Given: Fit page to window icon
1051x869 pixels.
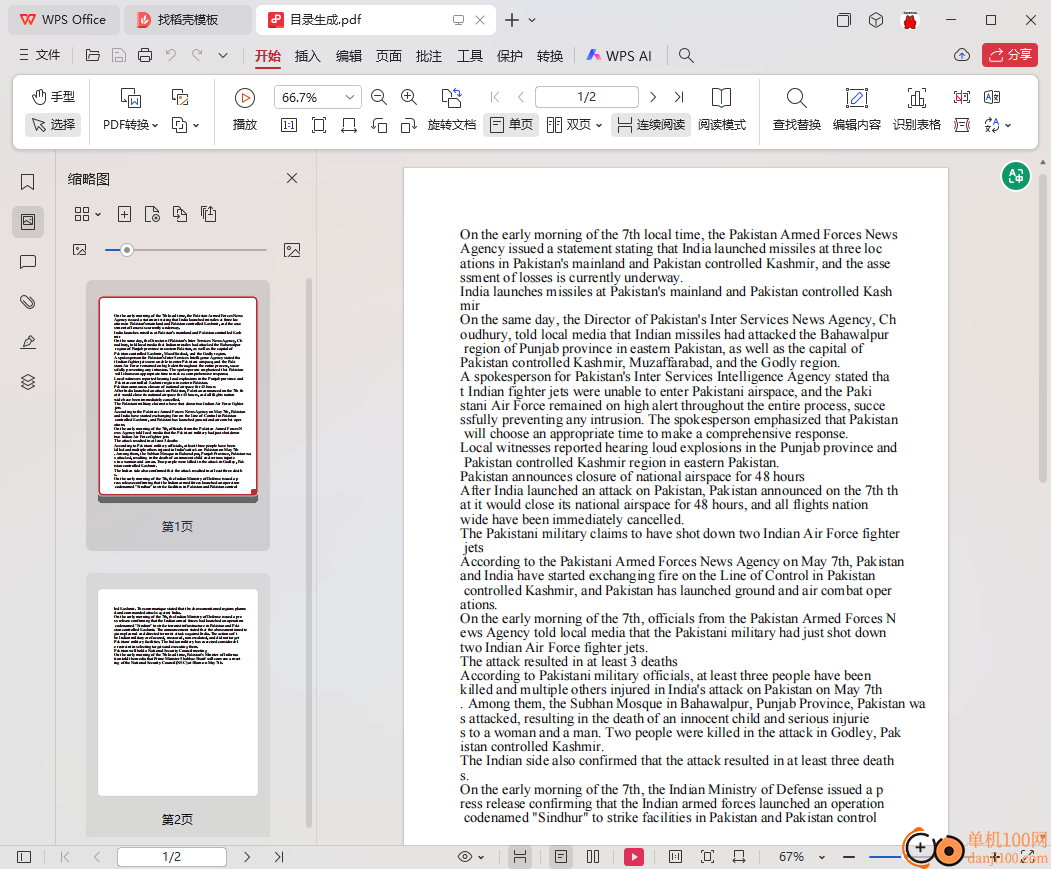Looking at the screenshot, I should tap(319, 125).
